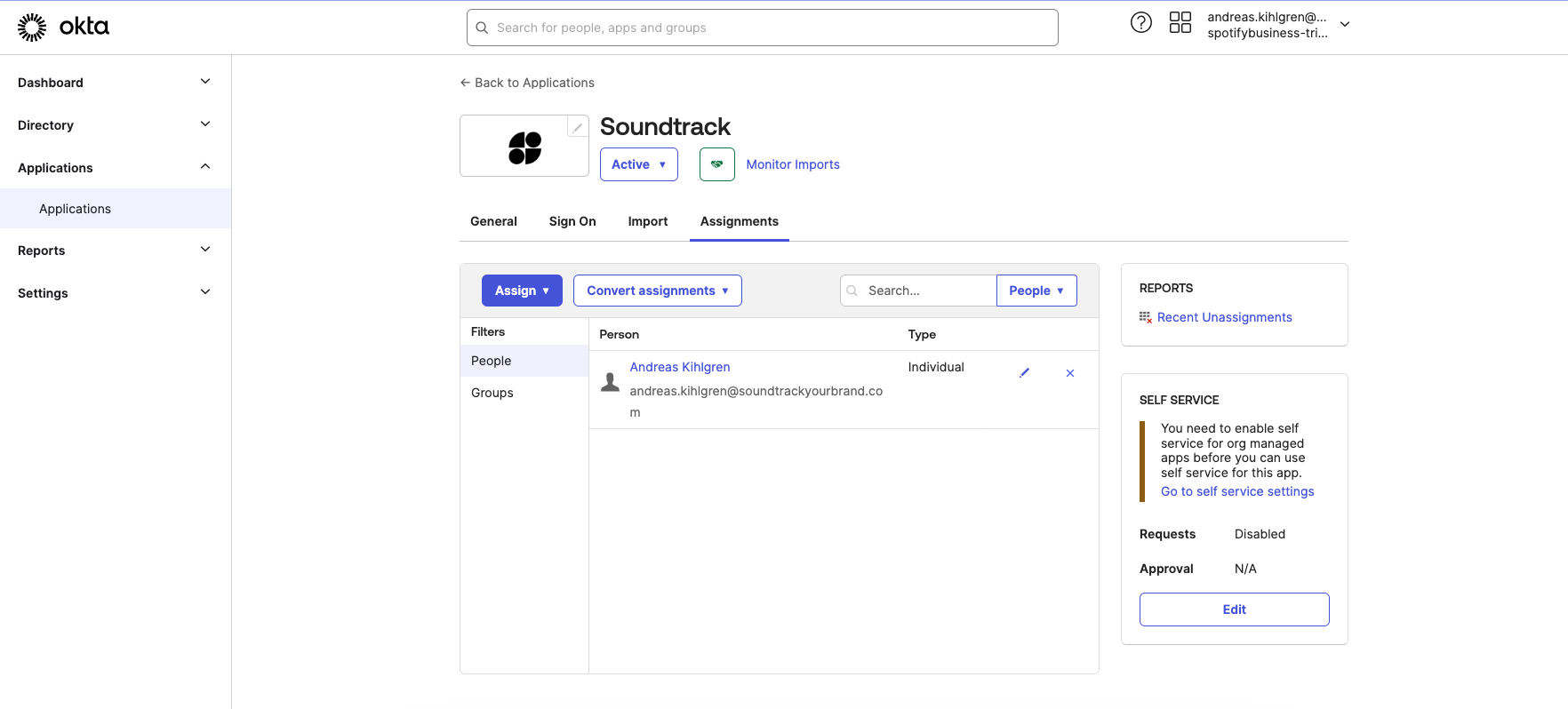Click the user avatar icon for Andreas Kihlgren
Viewport: 1568px width, 709px height.
(x=611, y=382)
